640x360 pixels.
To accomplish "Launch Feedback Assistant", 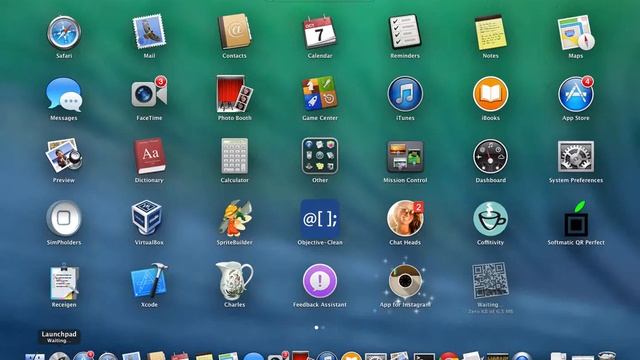I will tap(320, 281).
